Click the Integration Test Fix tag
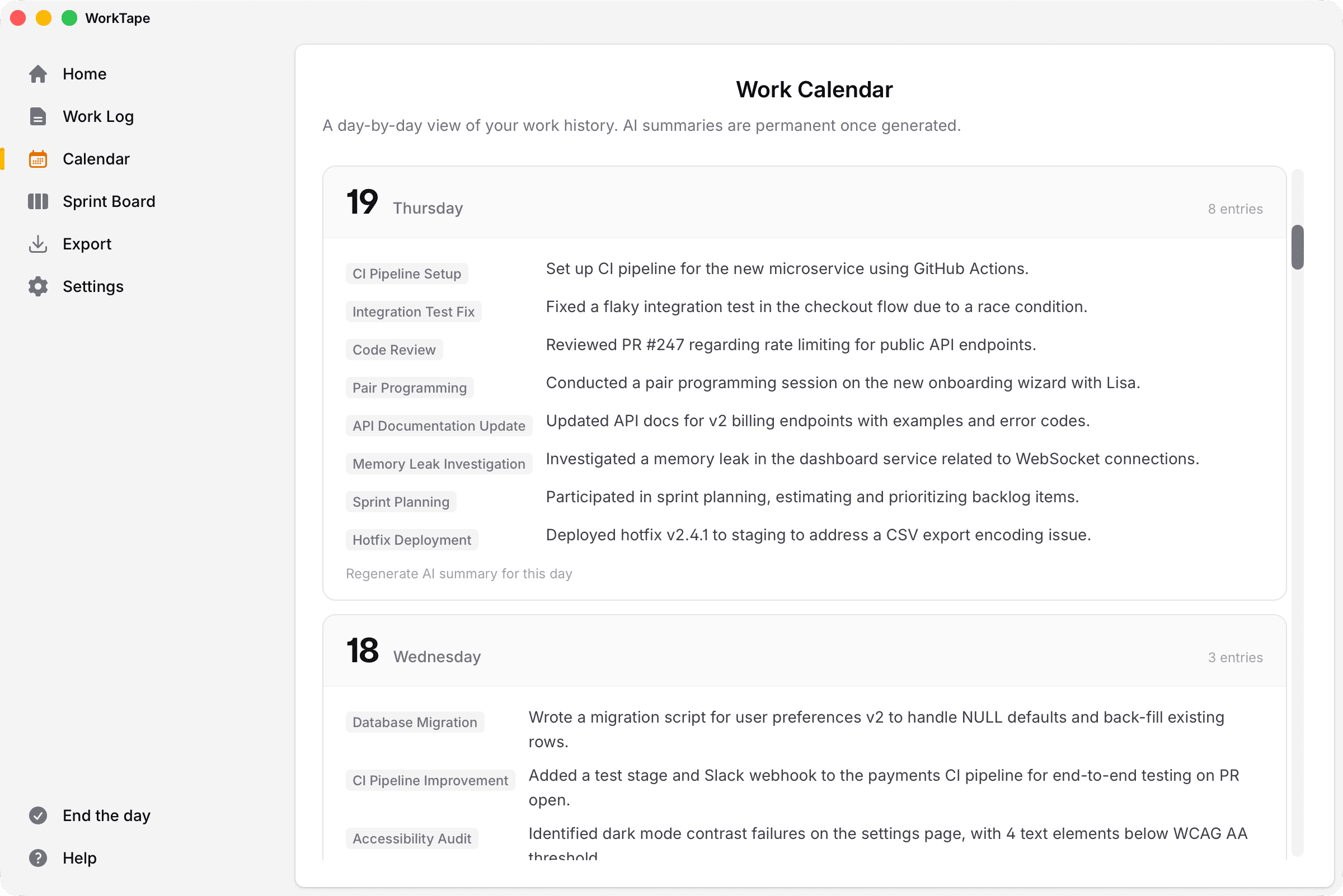Viewport: 1343px width, 896px height. 414,312
